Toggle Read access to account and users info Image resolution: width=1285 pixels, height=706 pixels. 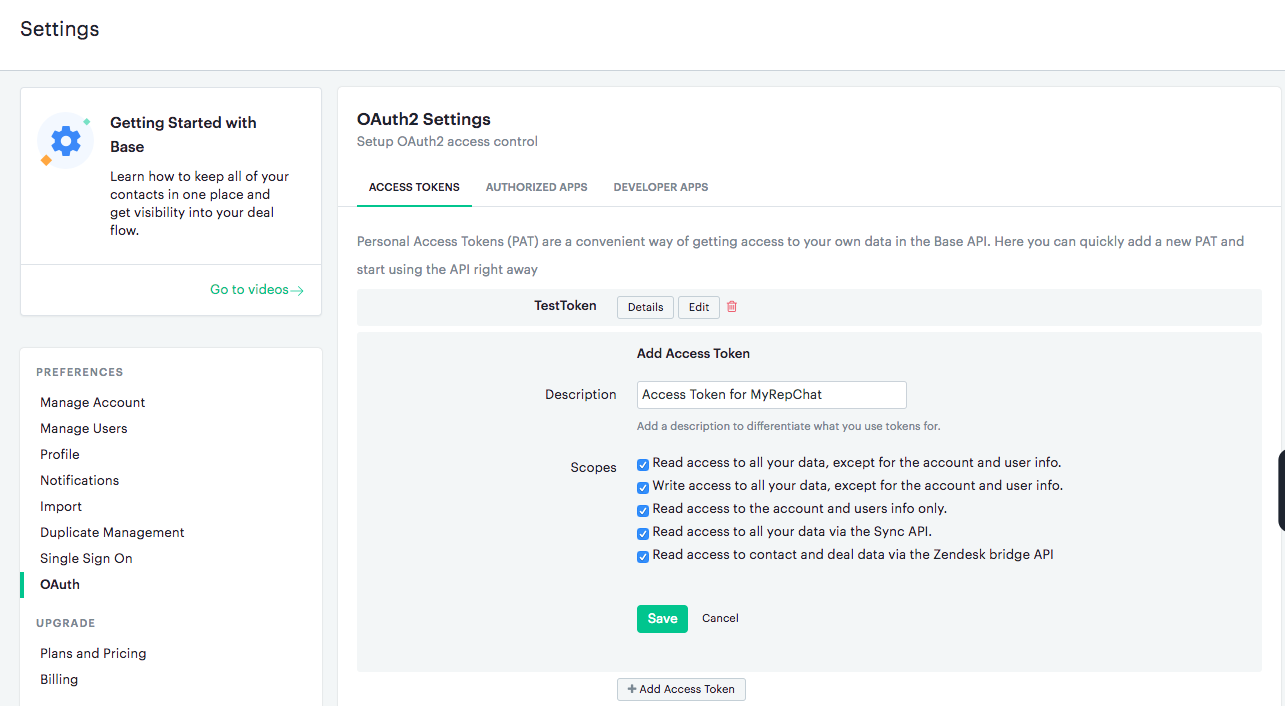tap(643, 510)
